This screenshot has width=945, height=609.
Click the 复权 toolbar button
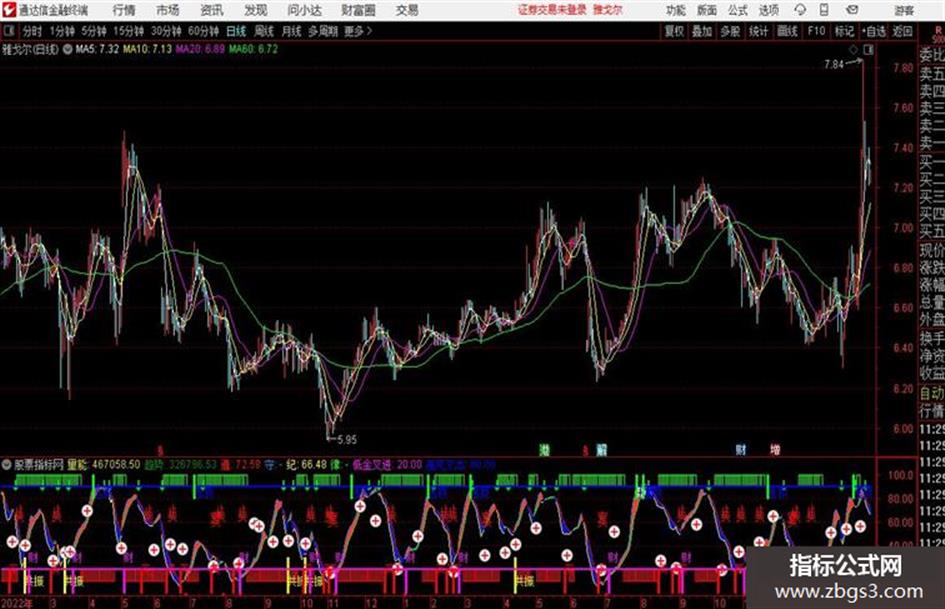674,31
